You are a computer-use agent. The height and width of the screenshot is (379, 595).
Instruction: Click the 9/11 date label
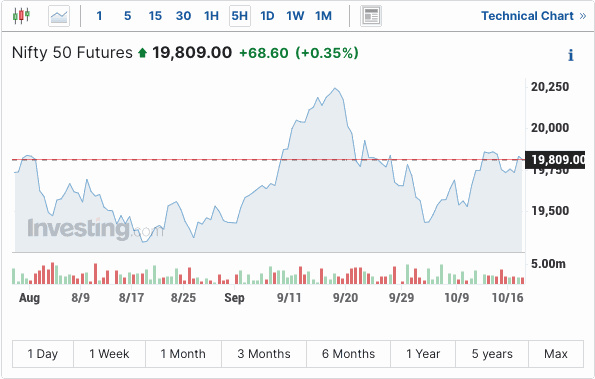pos(289,298)
